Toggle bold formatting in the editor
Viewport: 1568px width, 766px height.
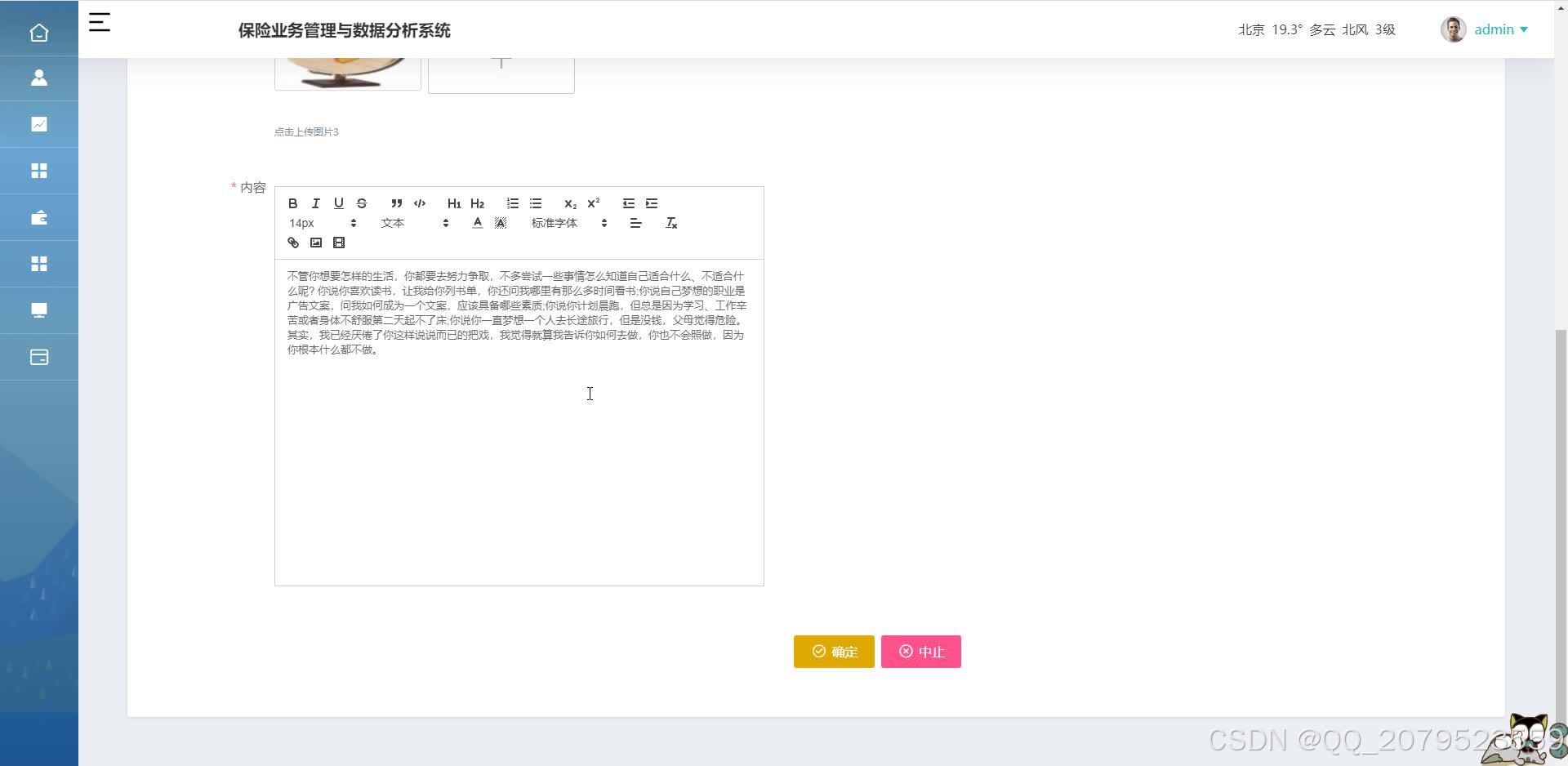point(292,203)
